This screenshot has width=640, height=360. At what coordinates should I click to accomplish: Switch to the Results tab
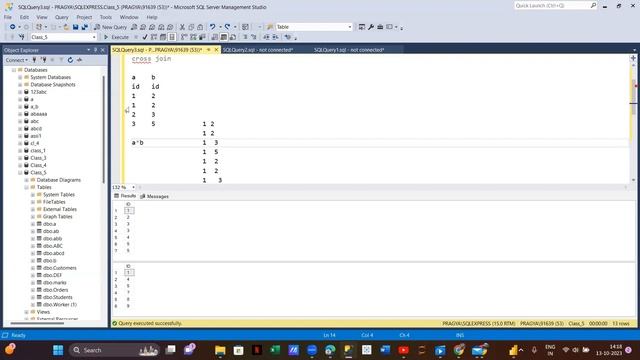pyautogui.click(x=125, y=196)
